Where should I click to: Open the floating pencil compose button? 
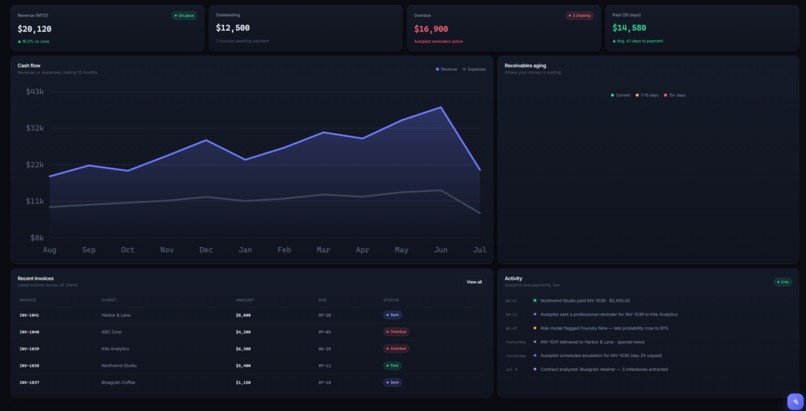795,401
